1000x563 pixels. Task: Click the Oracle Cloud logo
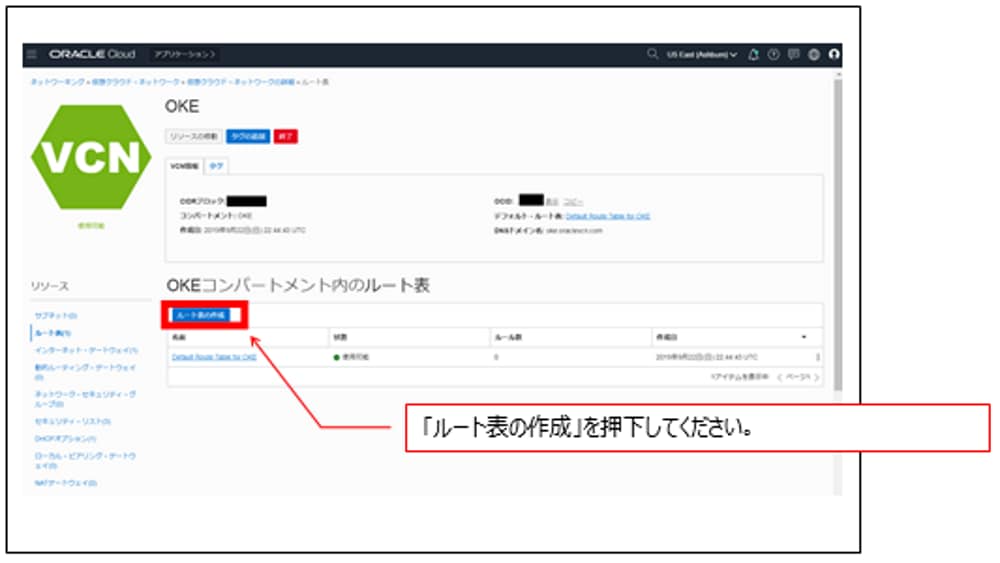point(92,54)
